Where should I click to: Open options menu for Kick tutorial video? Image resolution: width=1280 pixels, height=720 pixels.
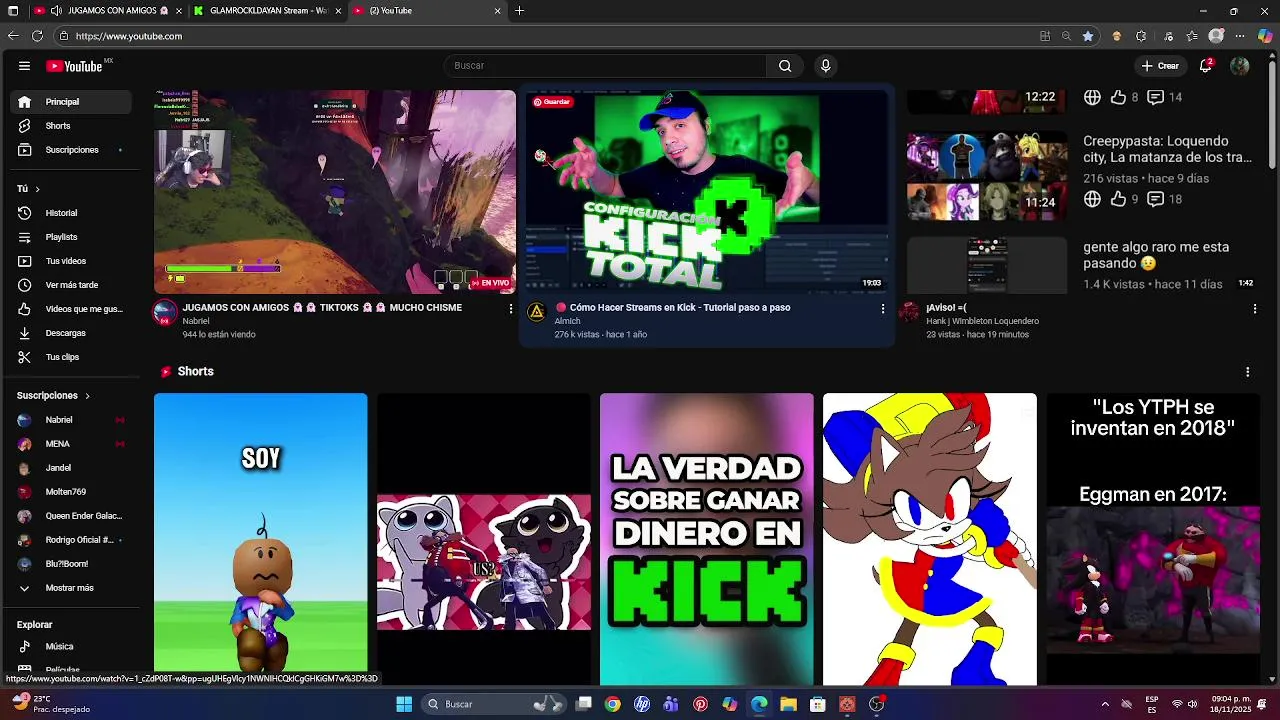(x=882, y=309)
